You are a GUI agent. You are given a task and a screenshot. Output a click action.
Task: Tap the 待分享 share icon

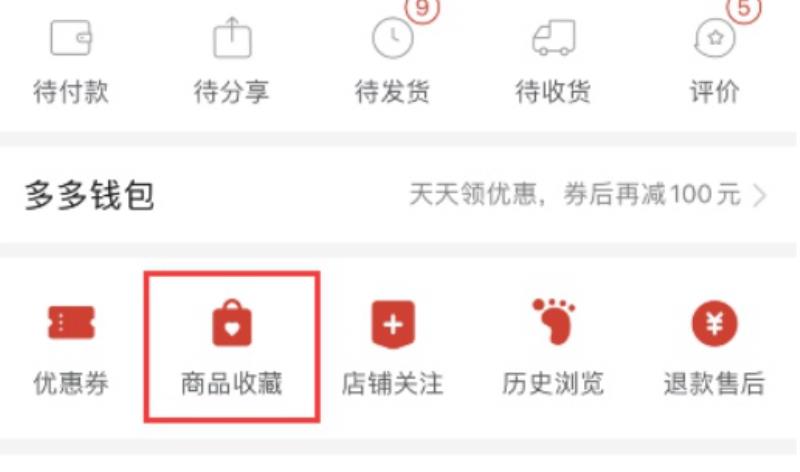tap(232, 38)
